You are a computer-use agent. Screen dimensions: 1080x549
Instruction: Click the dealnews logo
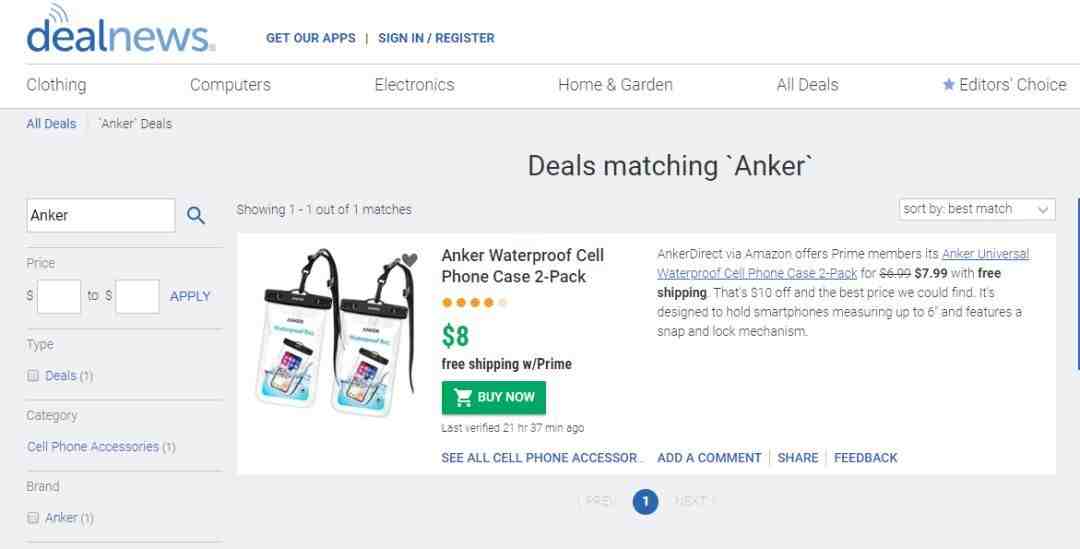click(x=120, y=33)
